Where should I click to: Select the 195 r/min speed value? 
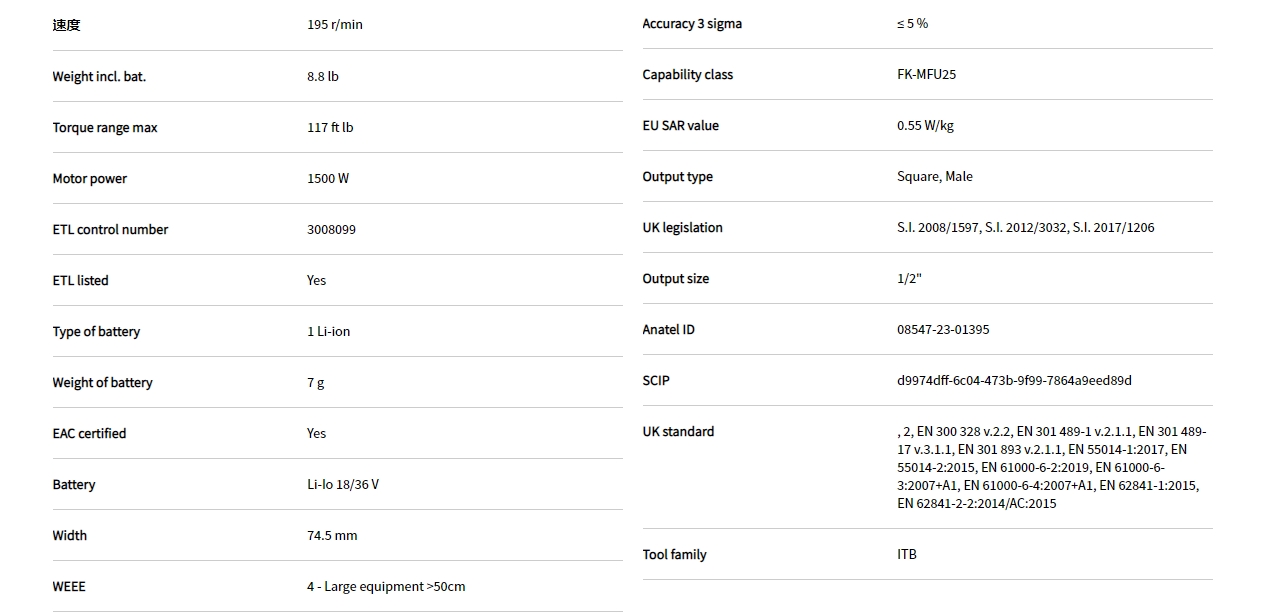tap(335, 25)
